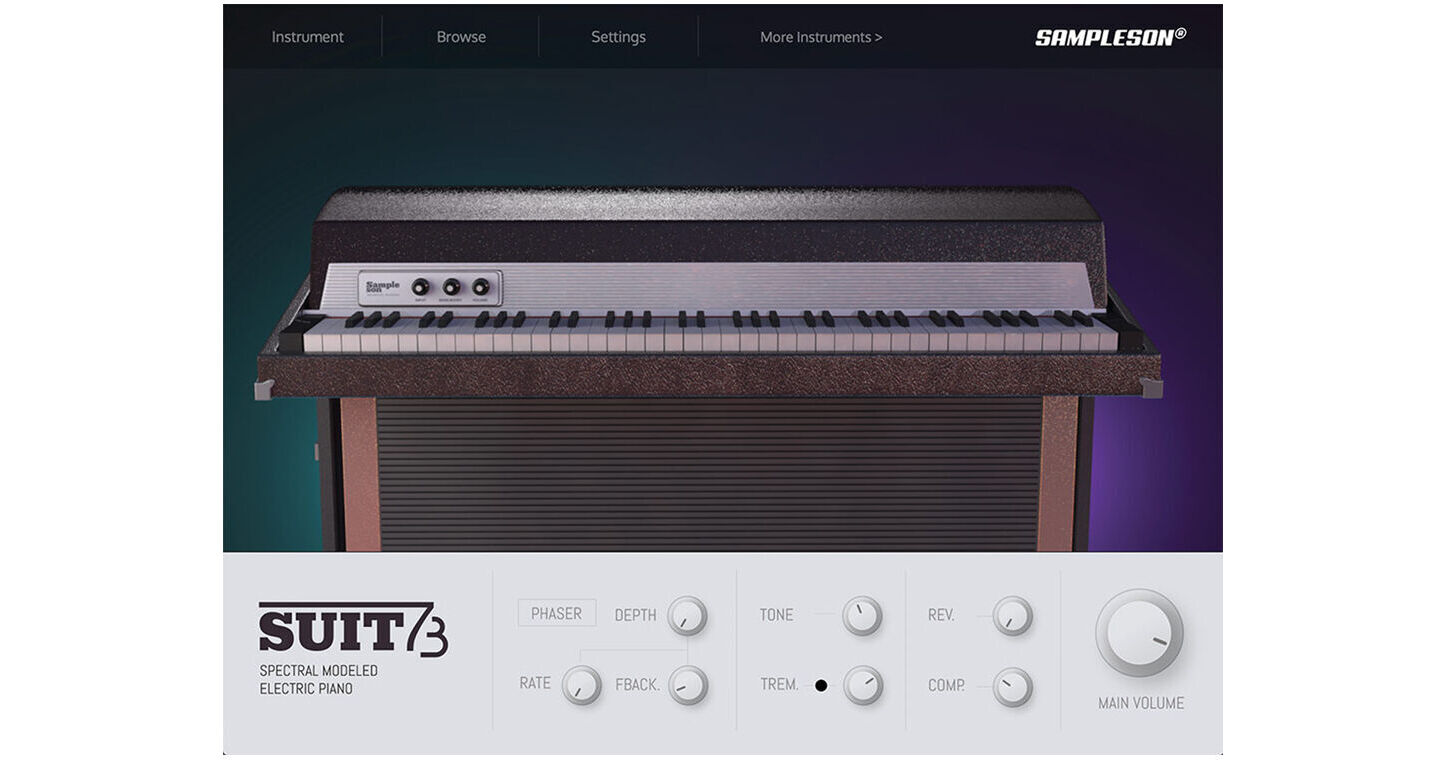Screen dimensions: 1447x760
Task: Toggle the tremolo on/off dot
Action: 821,685
